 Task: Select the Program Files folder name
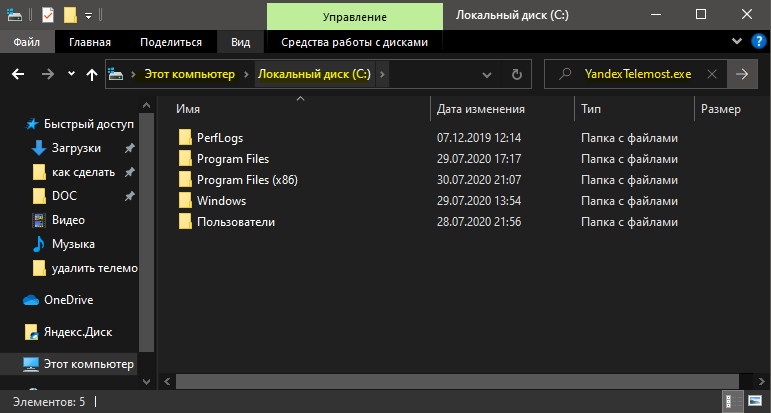[x=233, y=159]
